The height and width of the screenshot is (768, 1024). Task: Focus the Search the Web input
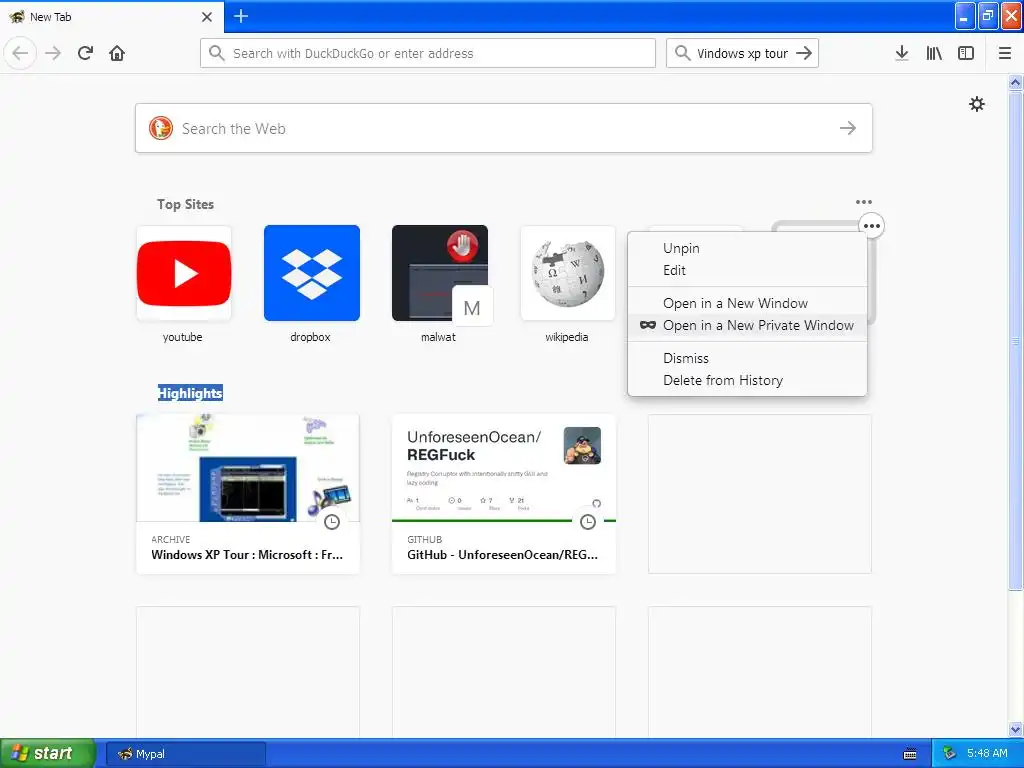[504, 128]
